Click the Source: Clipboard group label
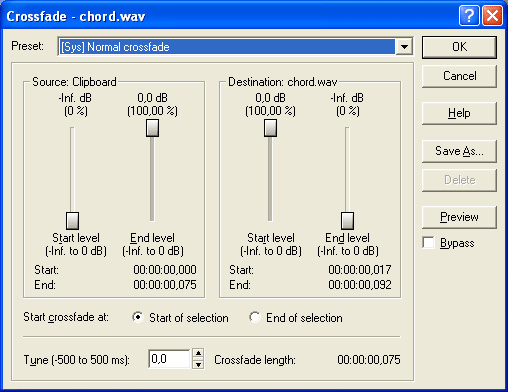Screen dimensions: 508x392 (74, 82)
